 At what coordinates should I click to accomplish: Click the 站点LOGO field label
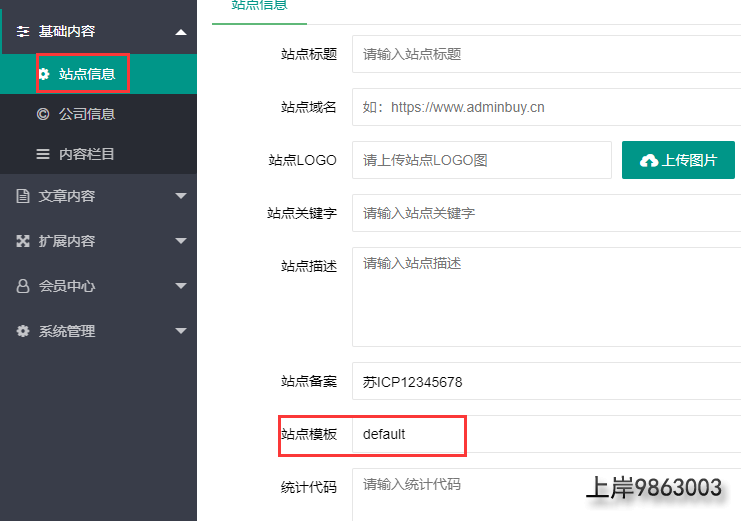click(302, 160)
